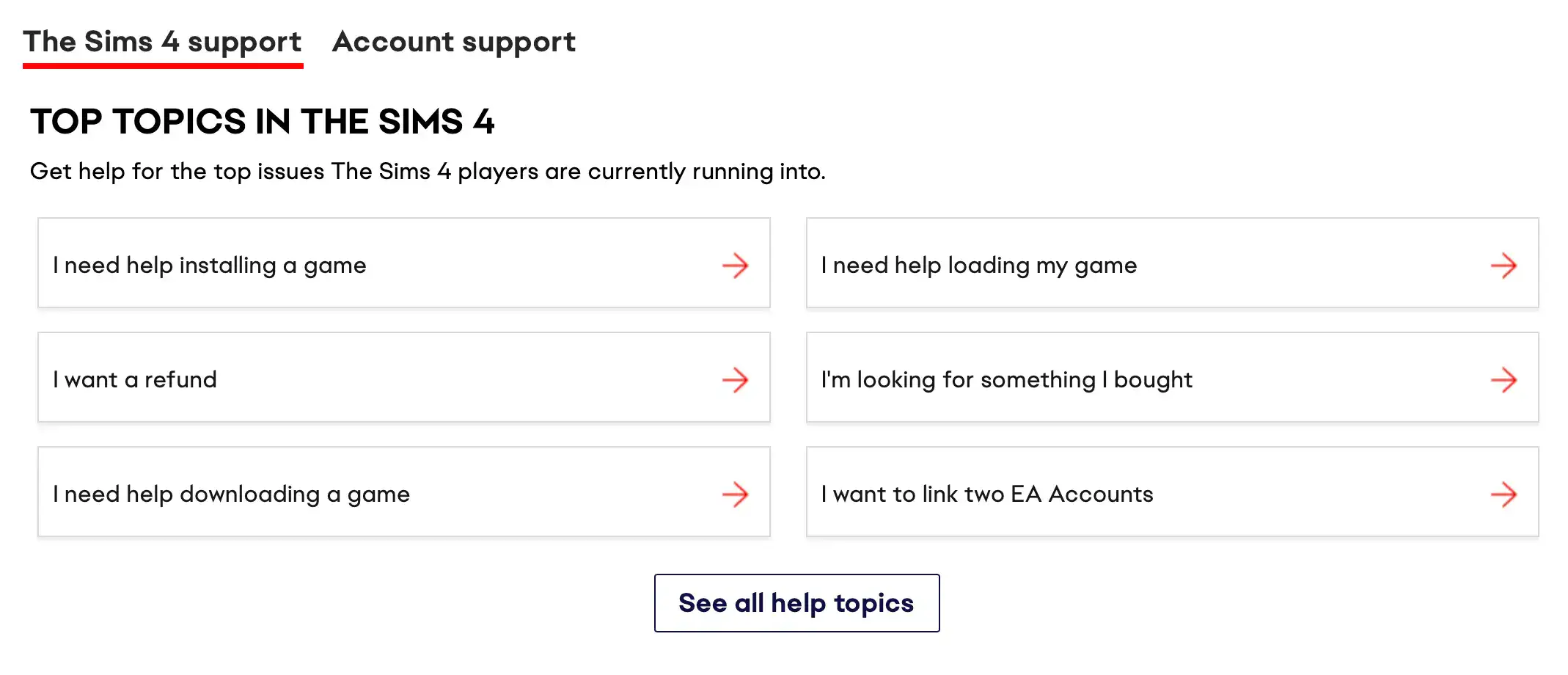Viewport: 1568px width, 675px height.
Task: Select 'I need help loading my game' text
Action: [979, 266]
